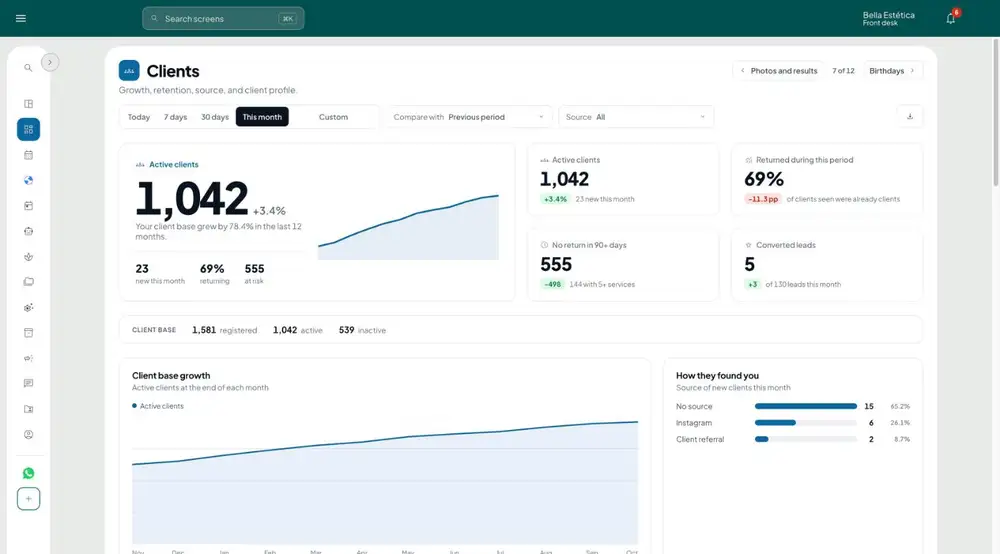This screenshot has width=1000, height=554.
Task: Click the chat message icon in sidebar
Action: (x=28, y=383)
